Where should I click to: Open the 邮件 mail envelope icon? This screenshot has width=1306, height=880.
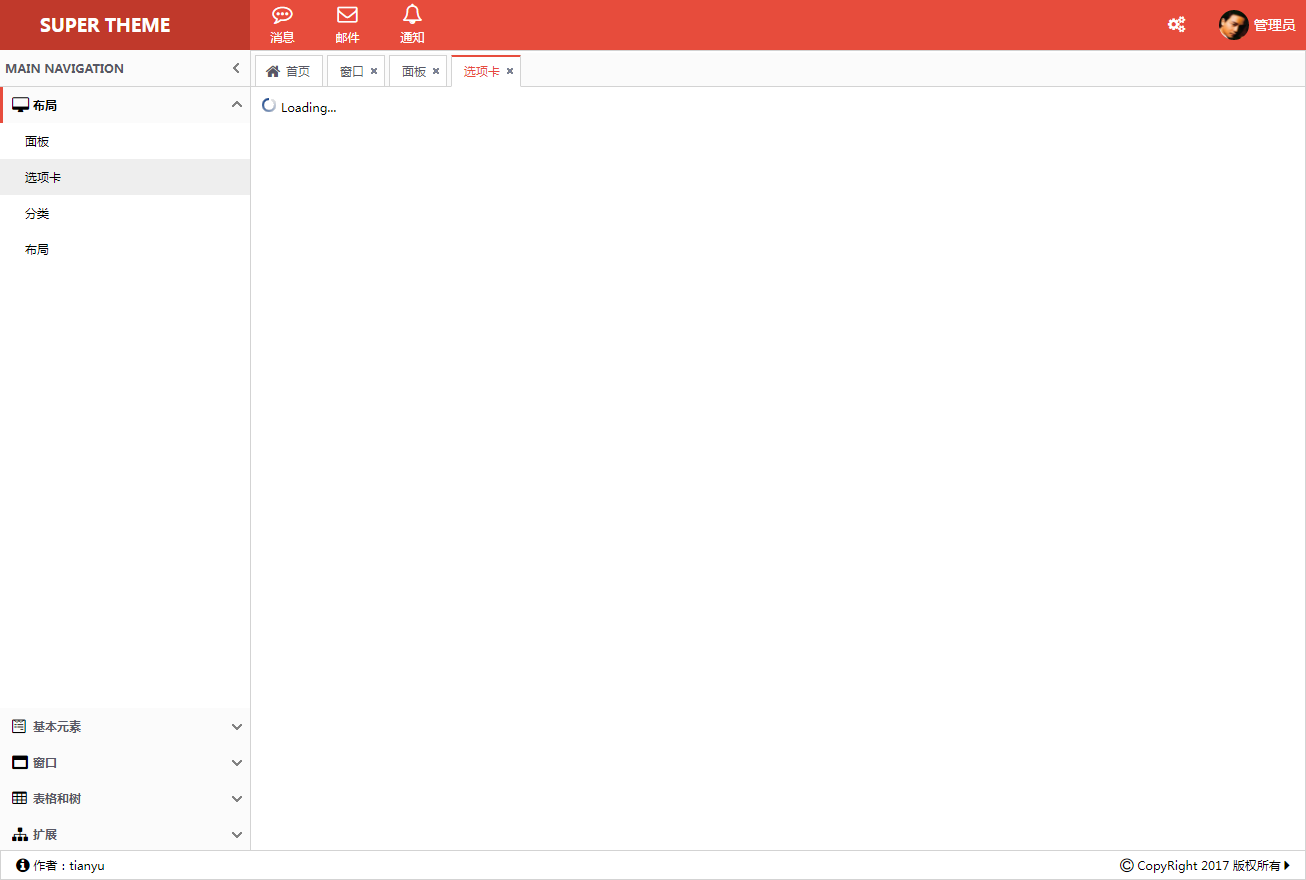pyautogui.click(x=347, y=15)
